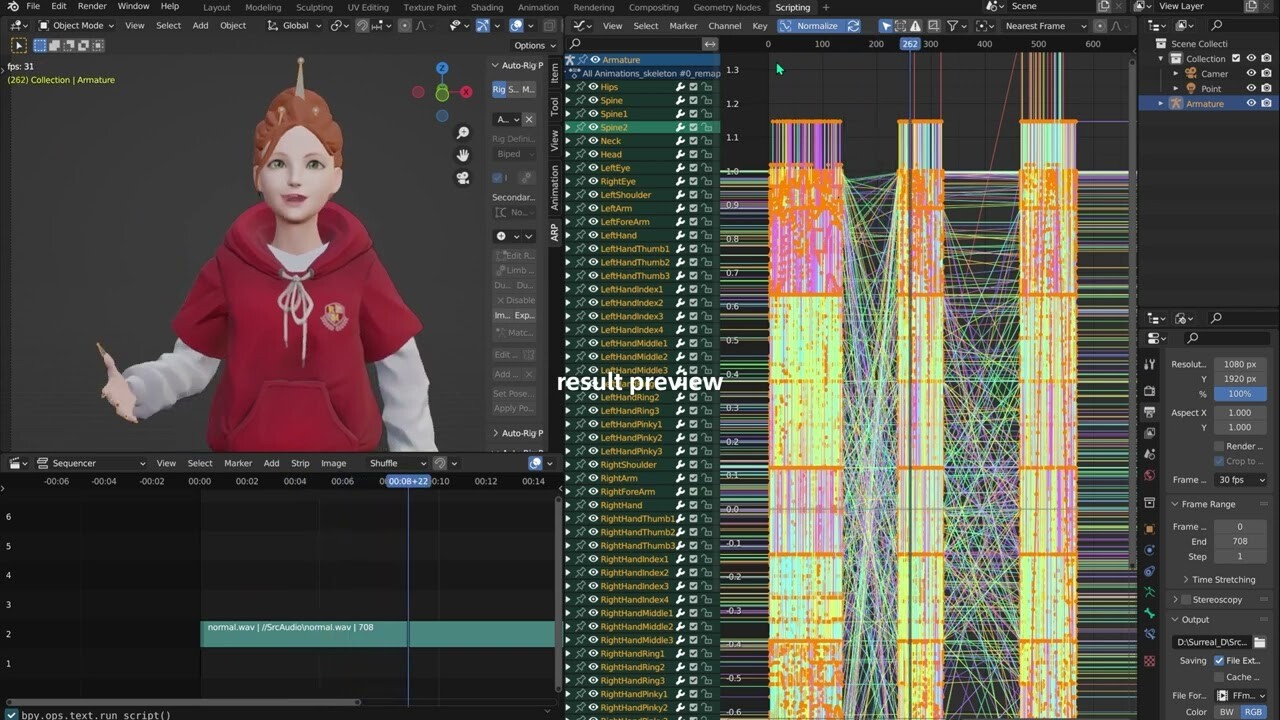Screen dimensions: 1280x720
Task: Click the Sequencer editor type icon
Action: (x=16, y=462)
